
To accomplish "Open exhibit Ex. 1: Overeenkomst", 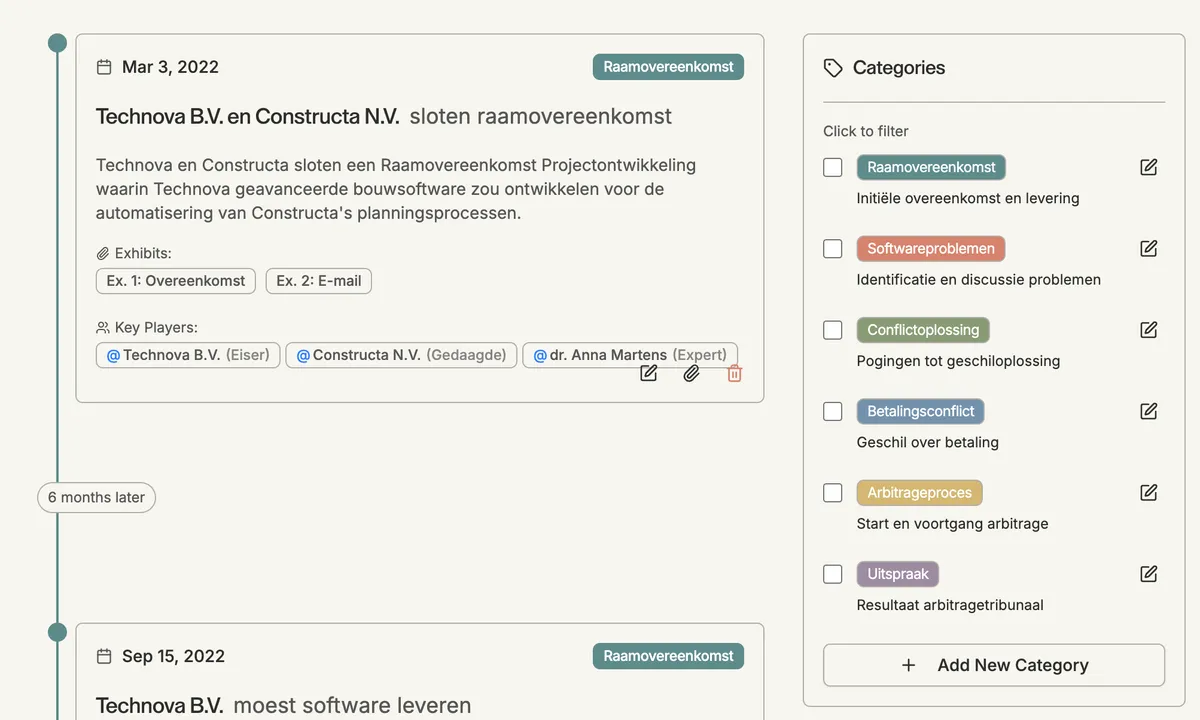I will [176, 281].
